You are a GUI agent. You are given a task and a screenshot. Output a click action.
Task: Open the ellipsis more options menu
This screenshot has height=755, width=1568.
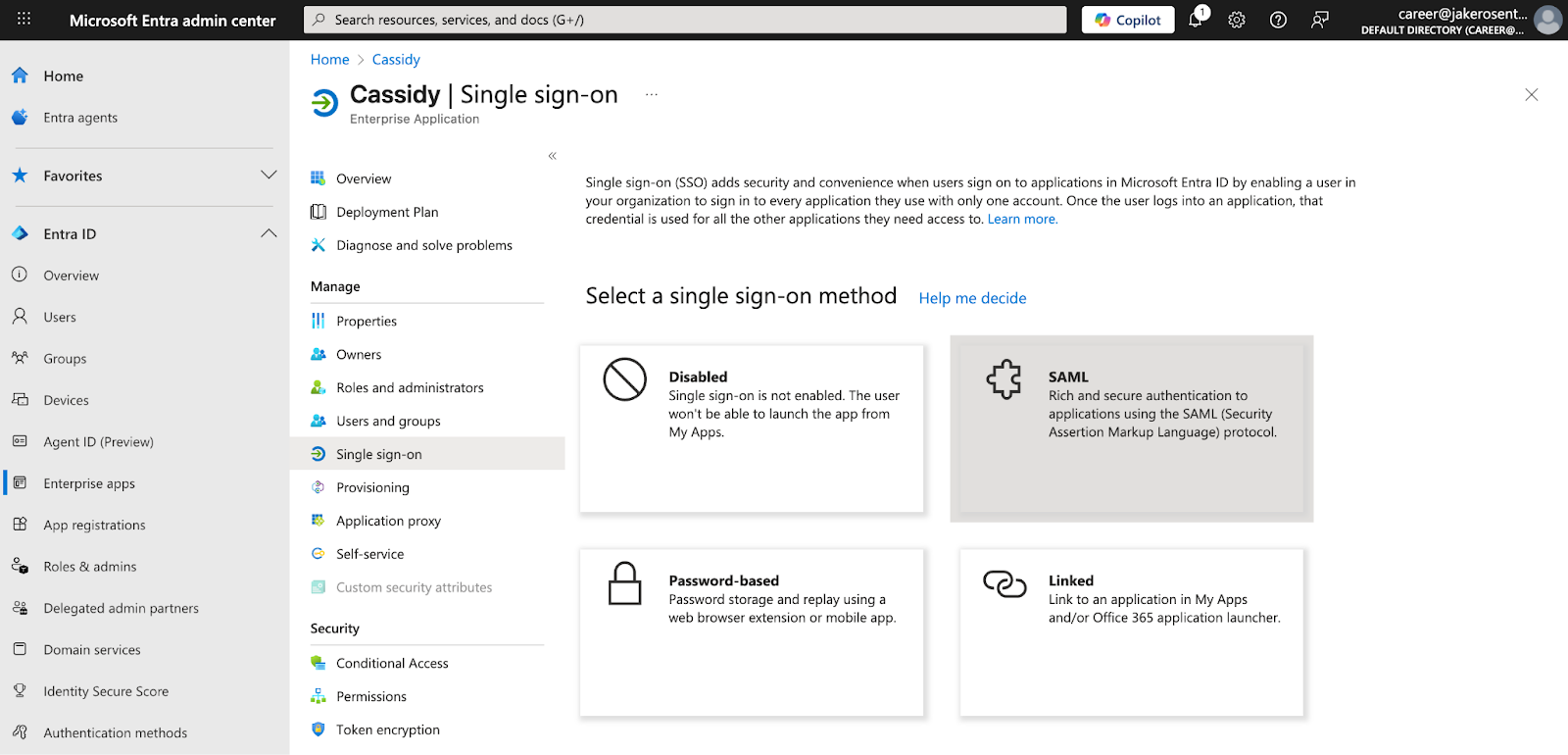coord(652,95)
